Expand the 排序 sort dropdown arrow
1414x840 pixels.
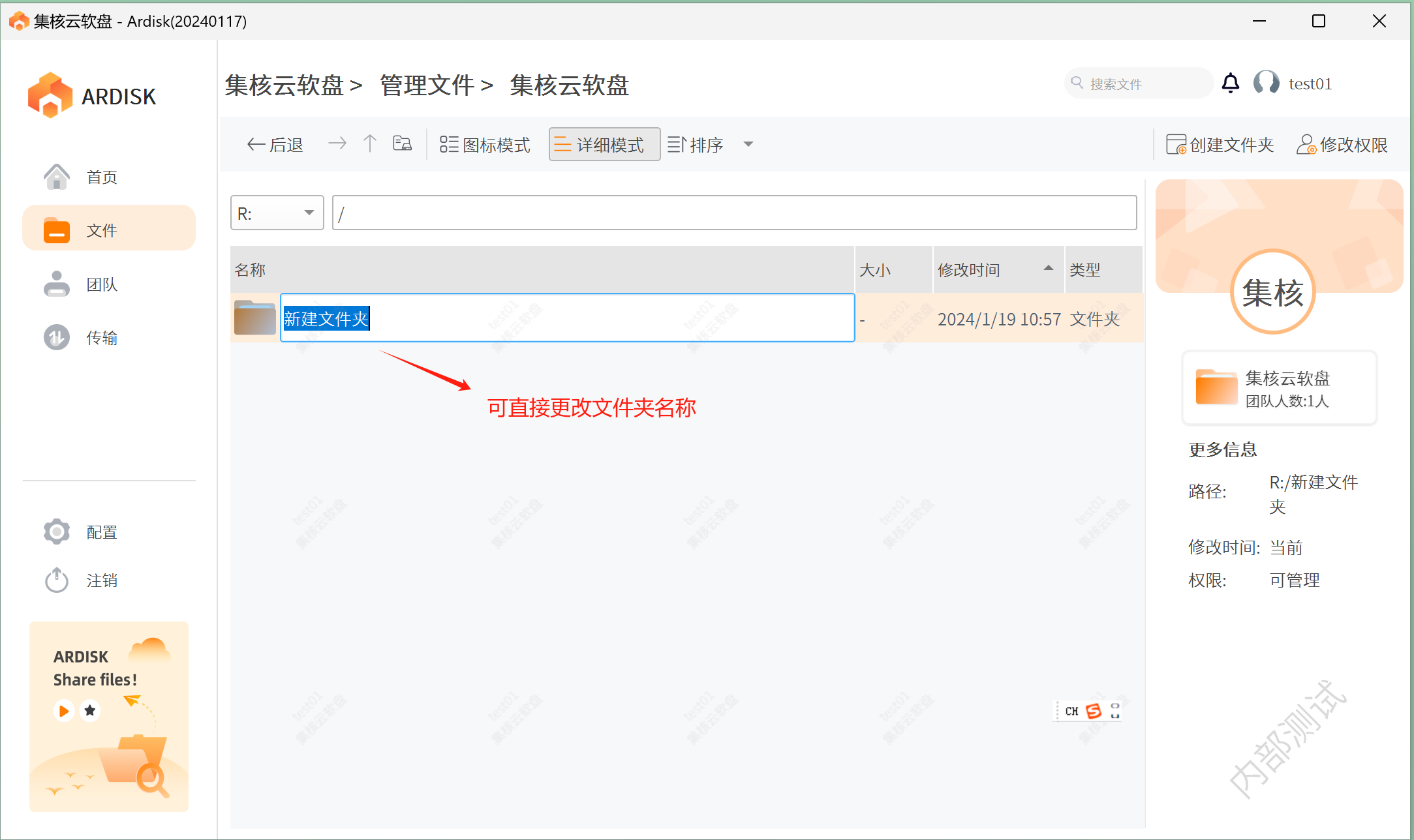(x=748, y=144)
